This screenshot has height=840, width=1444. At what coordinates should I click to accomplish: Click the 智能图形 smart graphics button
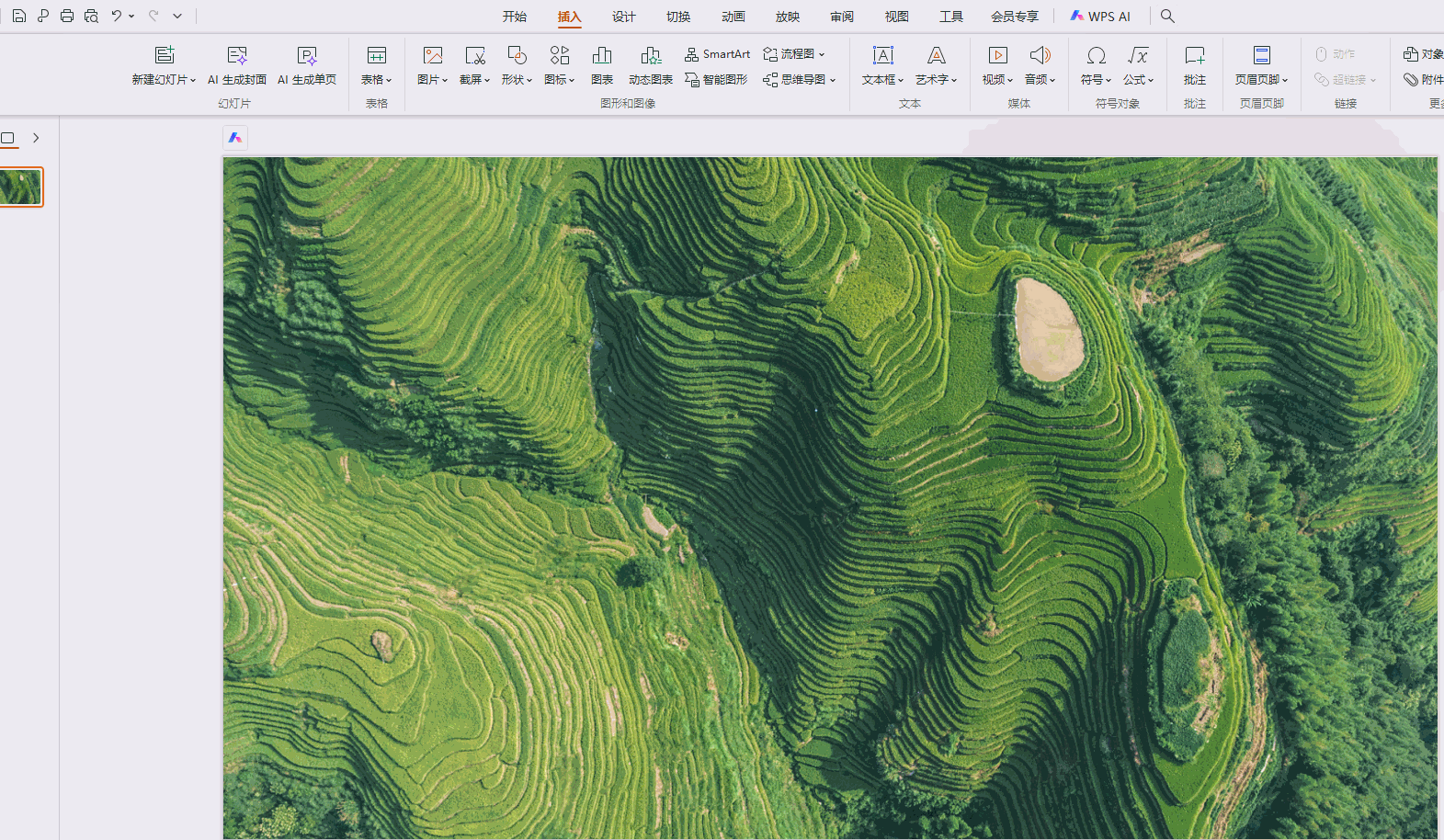(x=716, y=80)
